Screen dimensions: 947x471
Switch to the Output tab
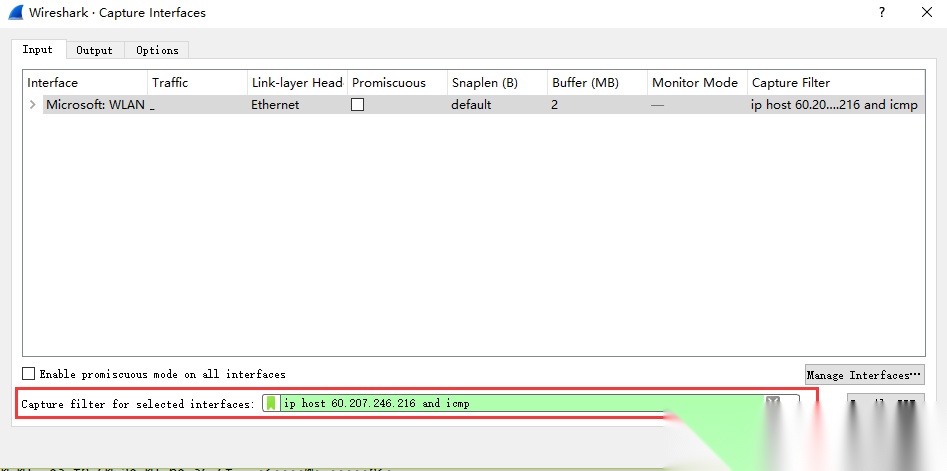[94, 50]
